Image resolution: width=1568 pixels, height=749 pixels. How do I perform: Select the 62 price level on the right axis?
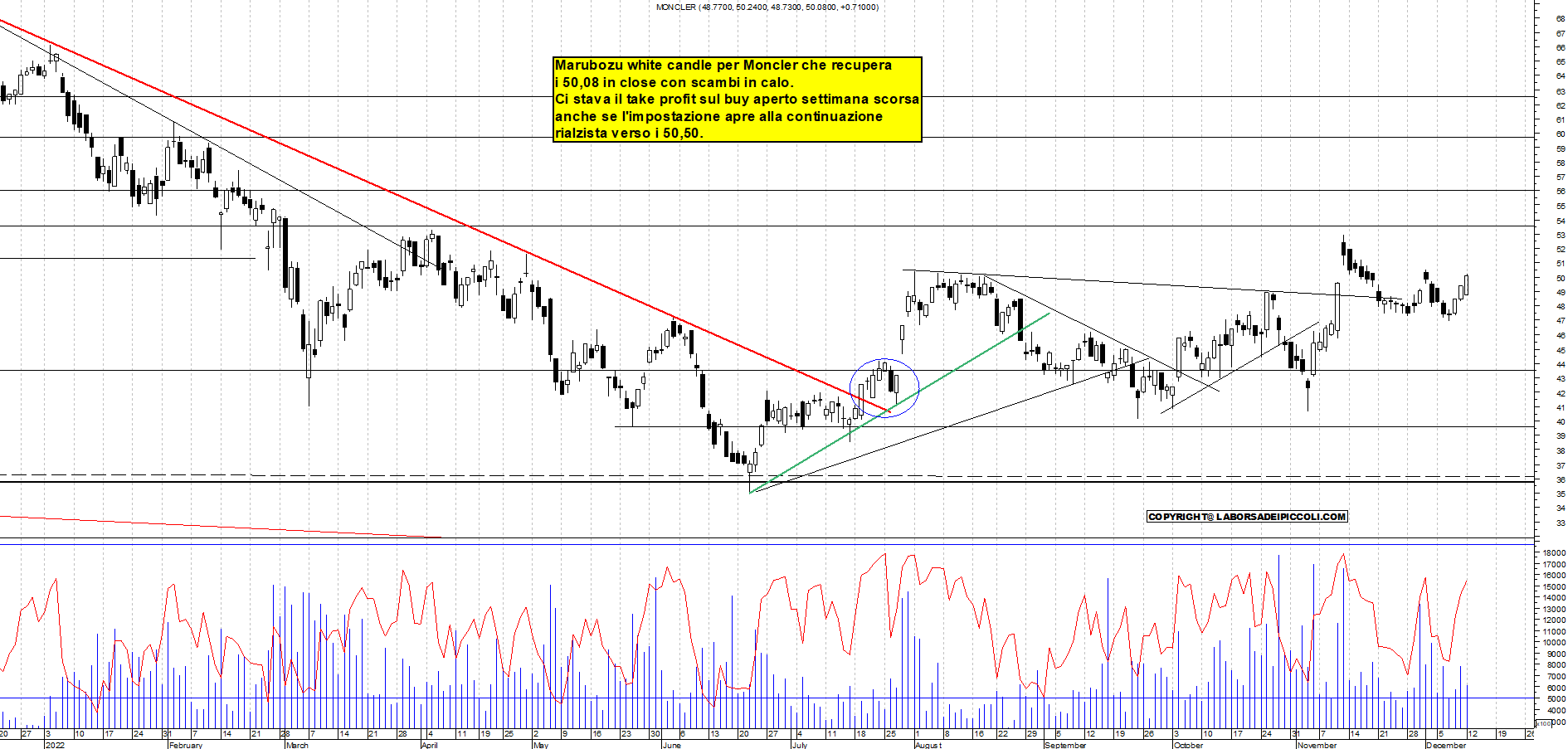tap(1561, 105)
